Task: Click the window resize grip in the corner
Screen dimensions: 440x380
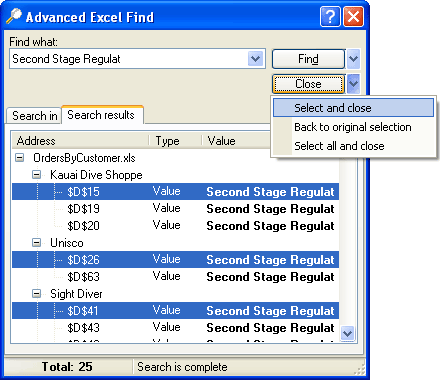Action: coord(360,369)
